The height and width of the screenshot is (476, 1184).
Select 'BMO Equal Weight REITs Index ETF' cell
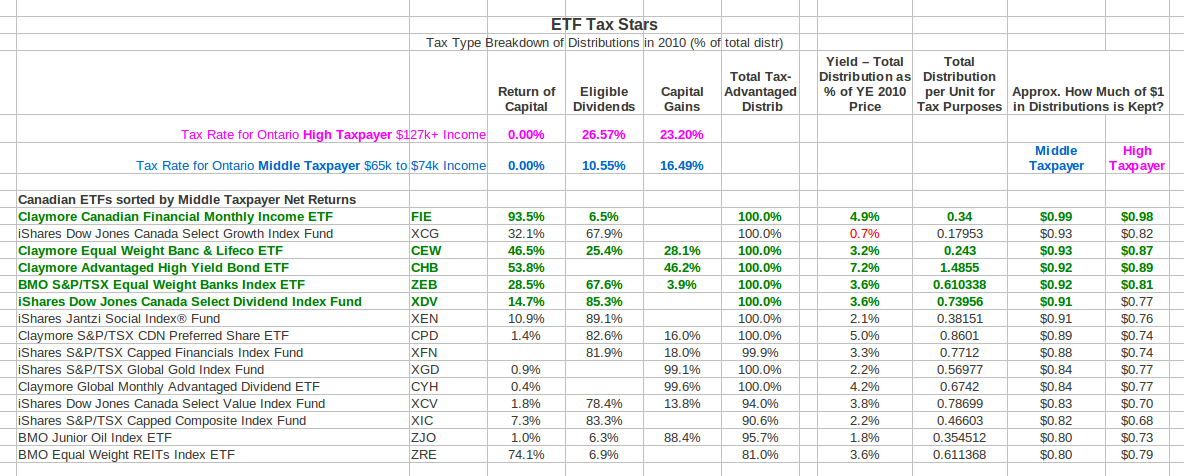126,454
